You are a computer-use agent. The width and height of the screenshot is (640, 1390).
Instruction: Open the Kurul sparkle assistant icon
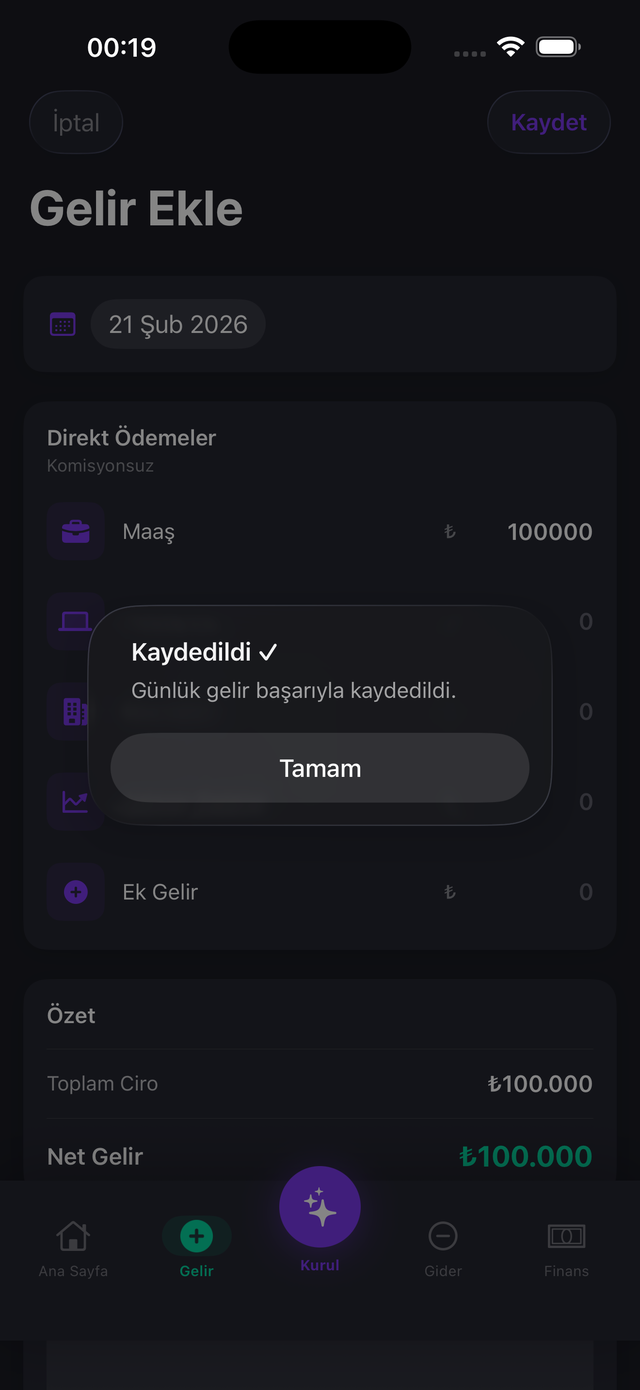[x=320, y=1207]
